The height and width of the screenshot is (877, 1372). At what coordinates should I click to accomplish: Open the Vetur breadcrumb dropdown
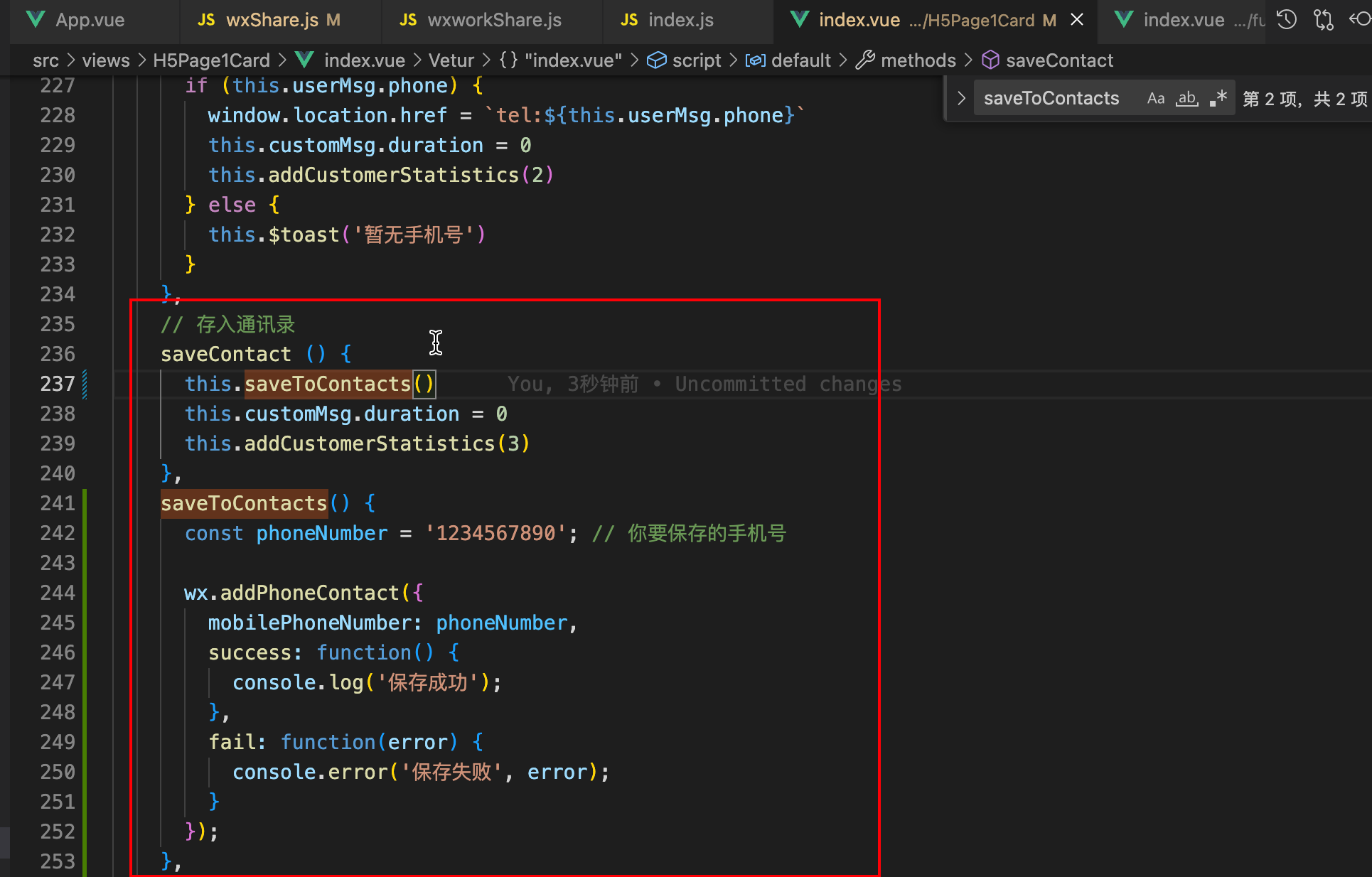tap(451, 60)
